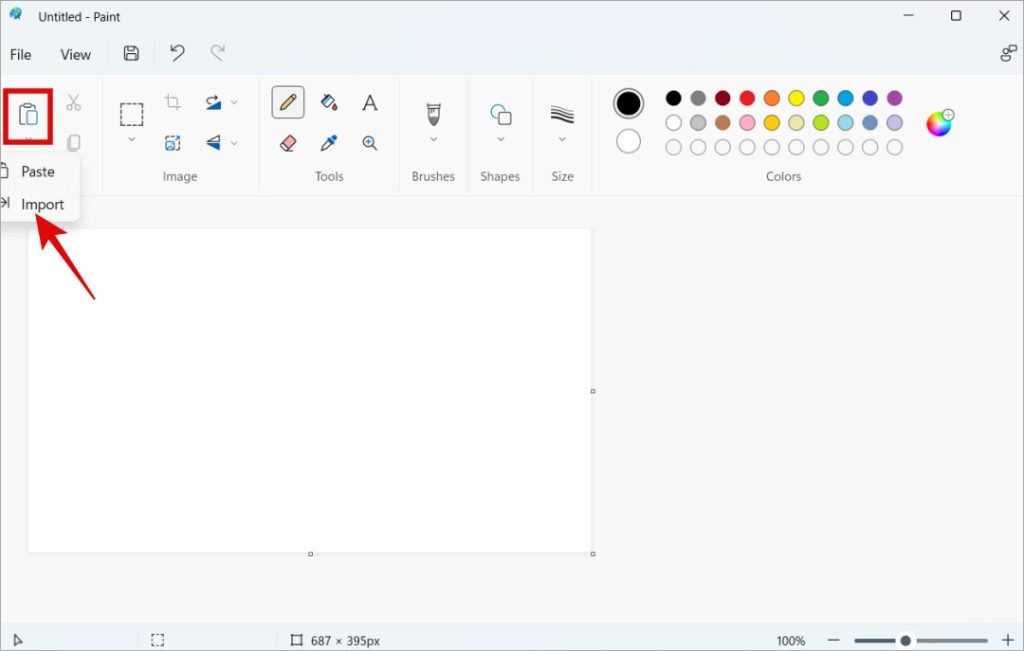
Task: Open the Size line thickness dropdown
Action: click(562, 139)
